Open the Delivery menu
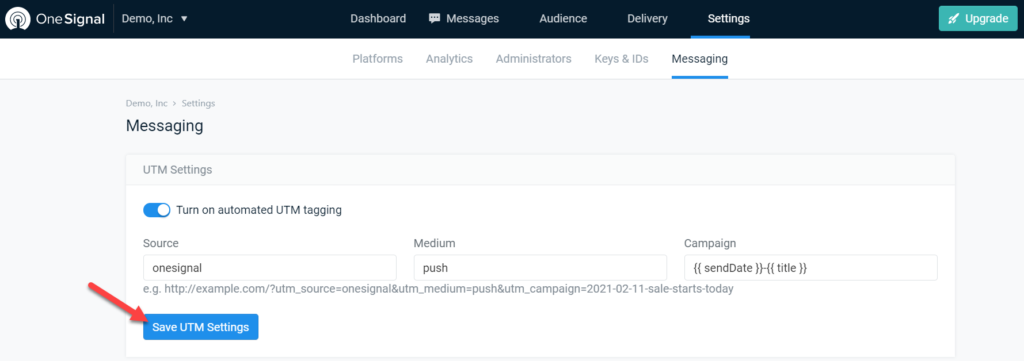The image size is (1024, 361). point(647,19)
